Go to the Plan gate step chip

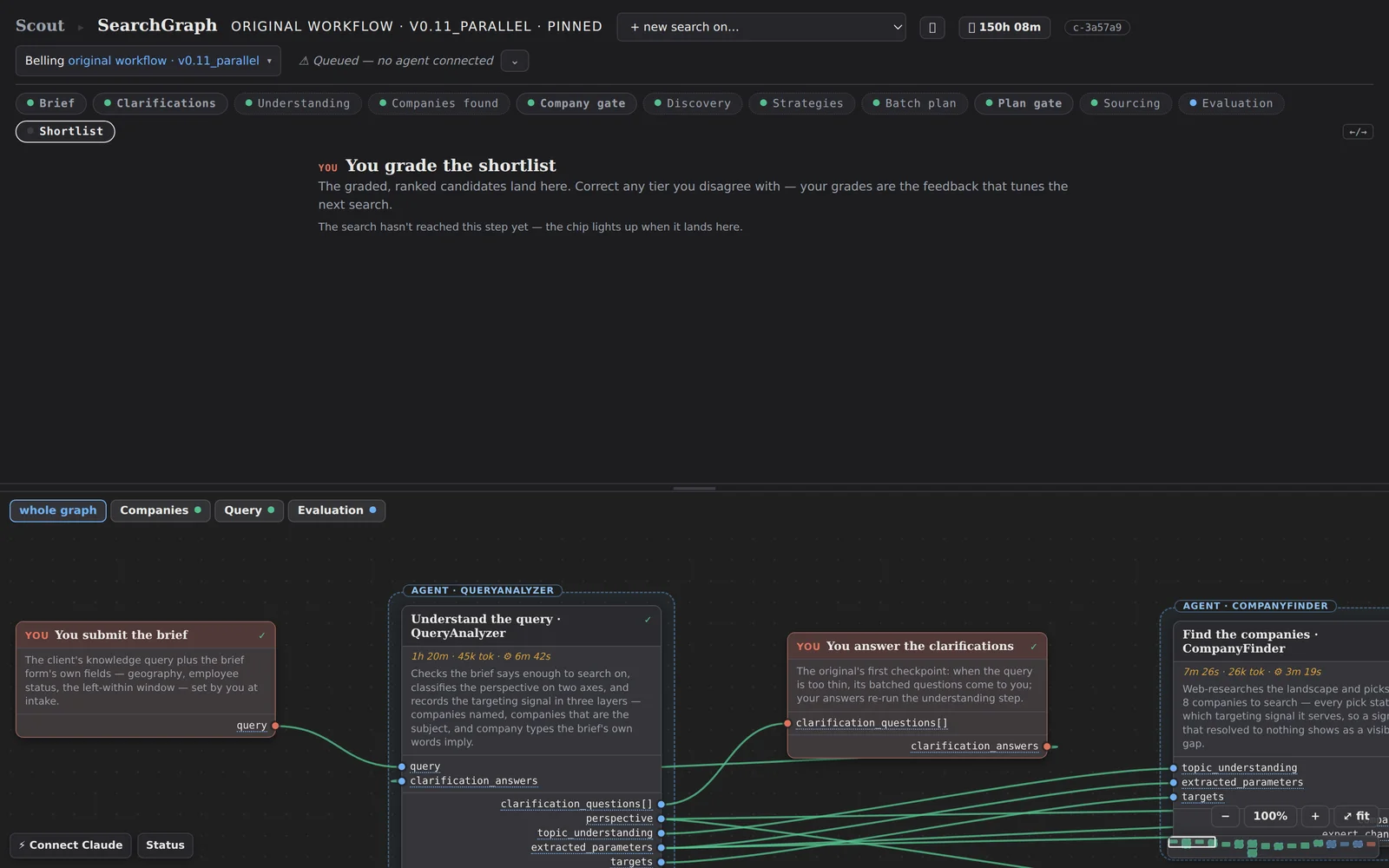1024,103
